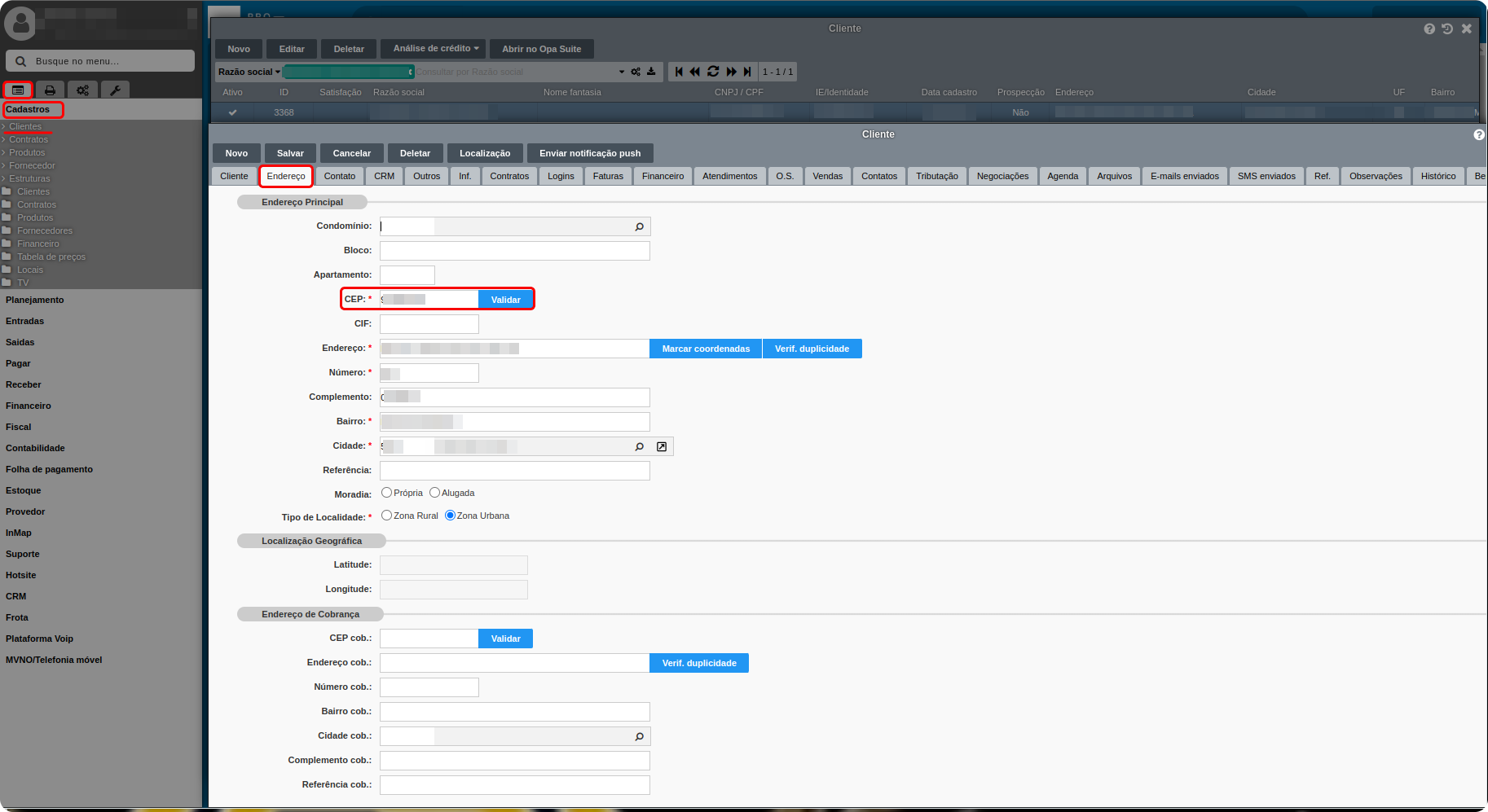Open the Análise de crédito dropdown
1488x812 pixels.
pos(435,49)
